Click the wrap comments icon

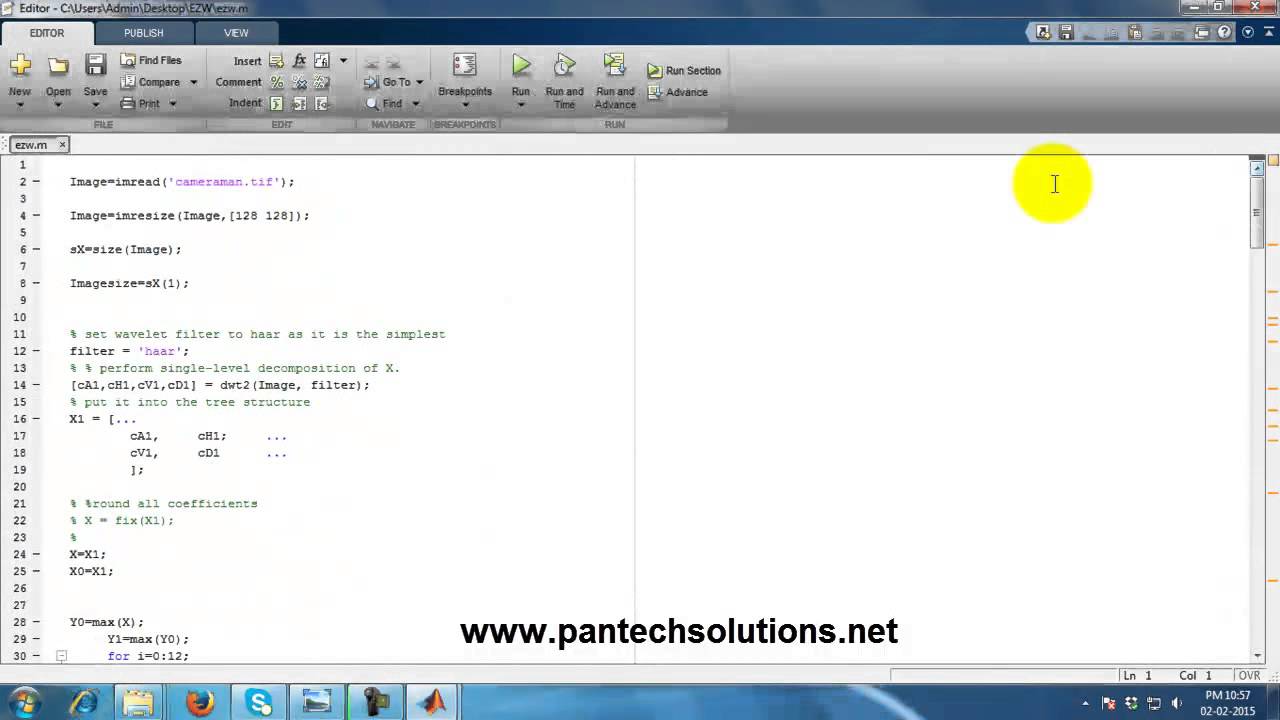point(321,82)
